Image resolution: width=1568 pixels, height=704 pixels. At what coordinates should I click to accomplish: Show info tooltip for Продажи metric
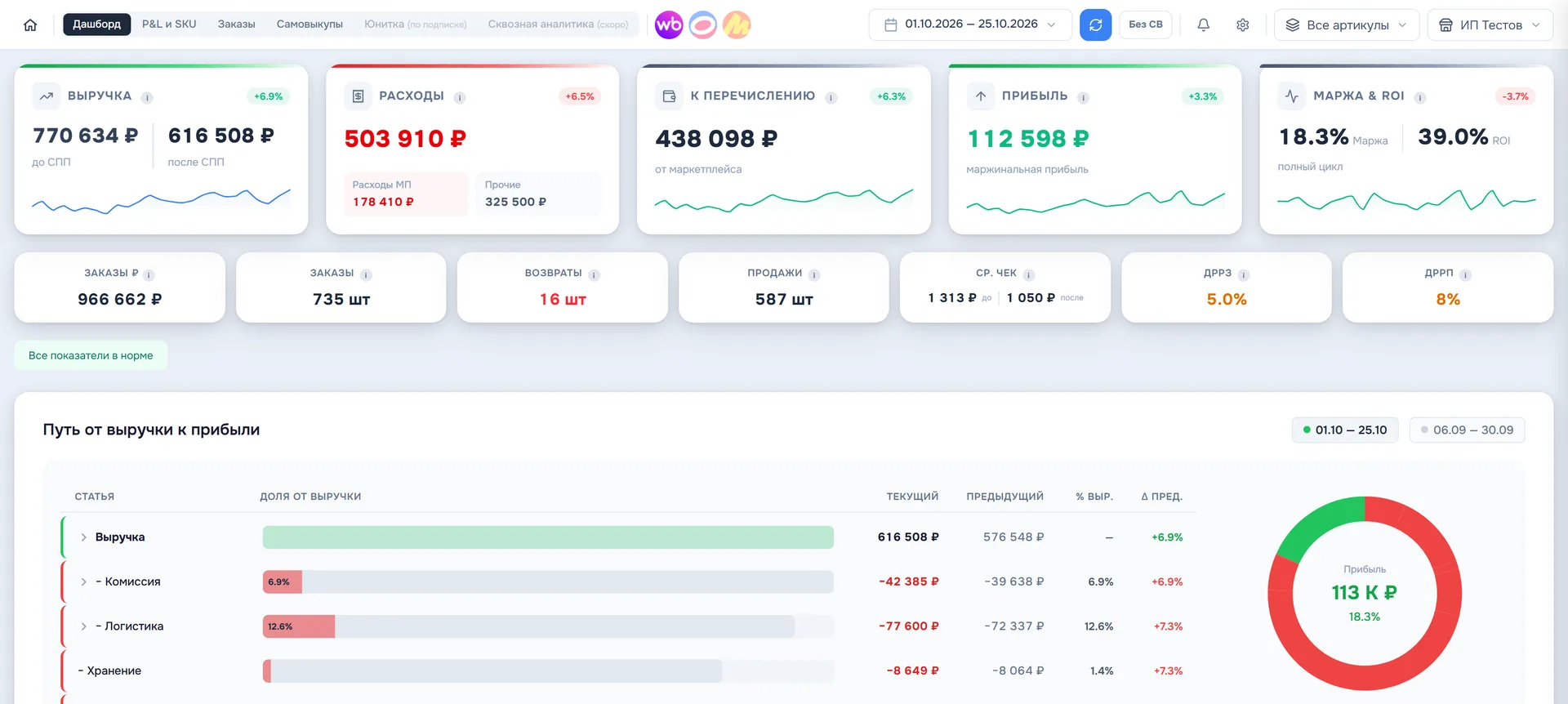tap(814, 274)
